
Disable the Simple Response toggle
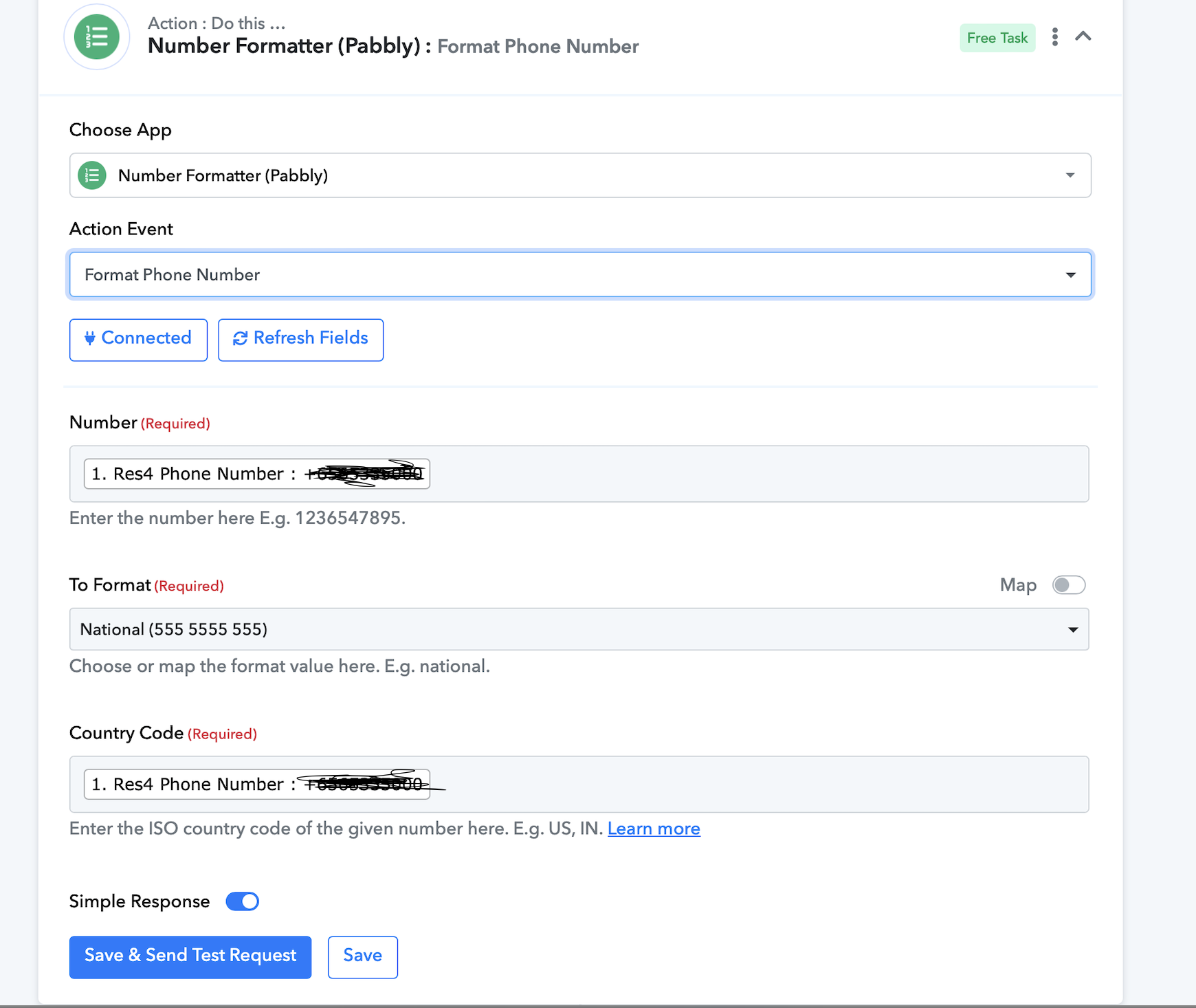[x=243, y=901]
